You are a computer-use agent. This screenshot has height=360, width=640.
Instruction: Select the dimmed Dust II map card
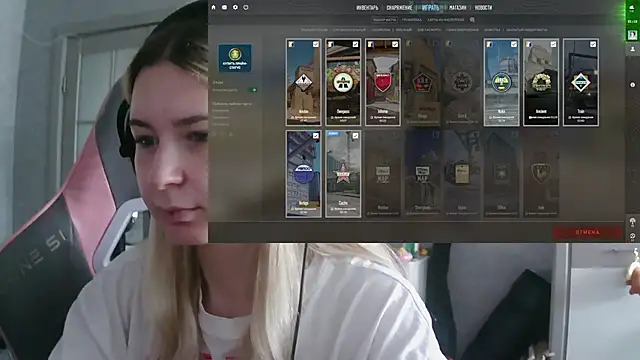(x=462, y=82)
